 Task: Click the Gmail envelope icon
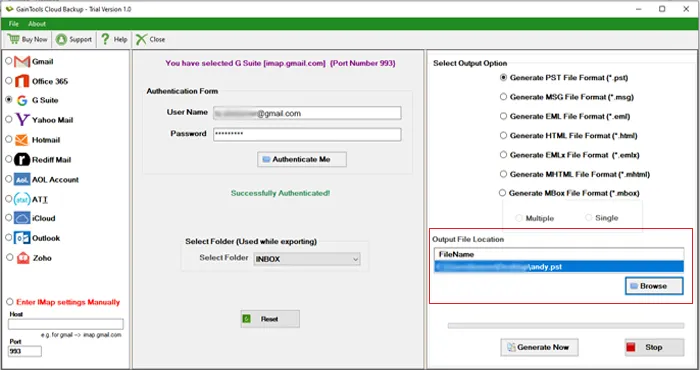22,62
